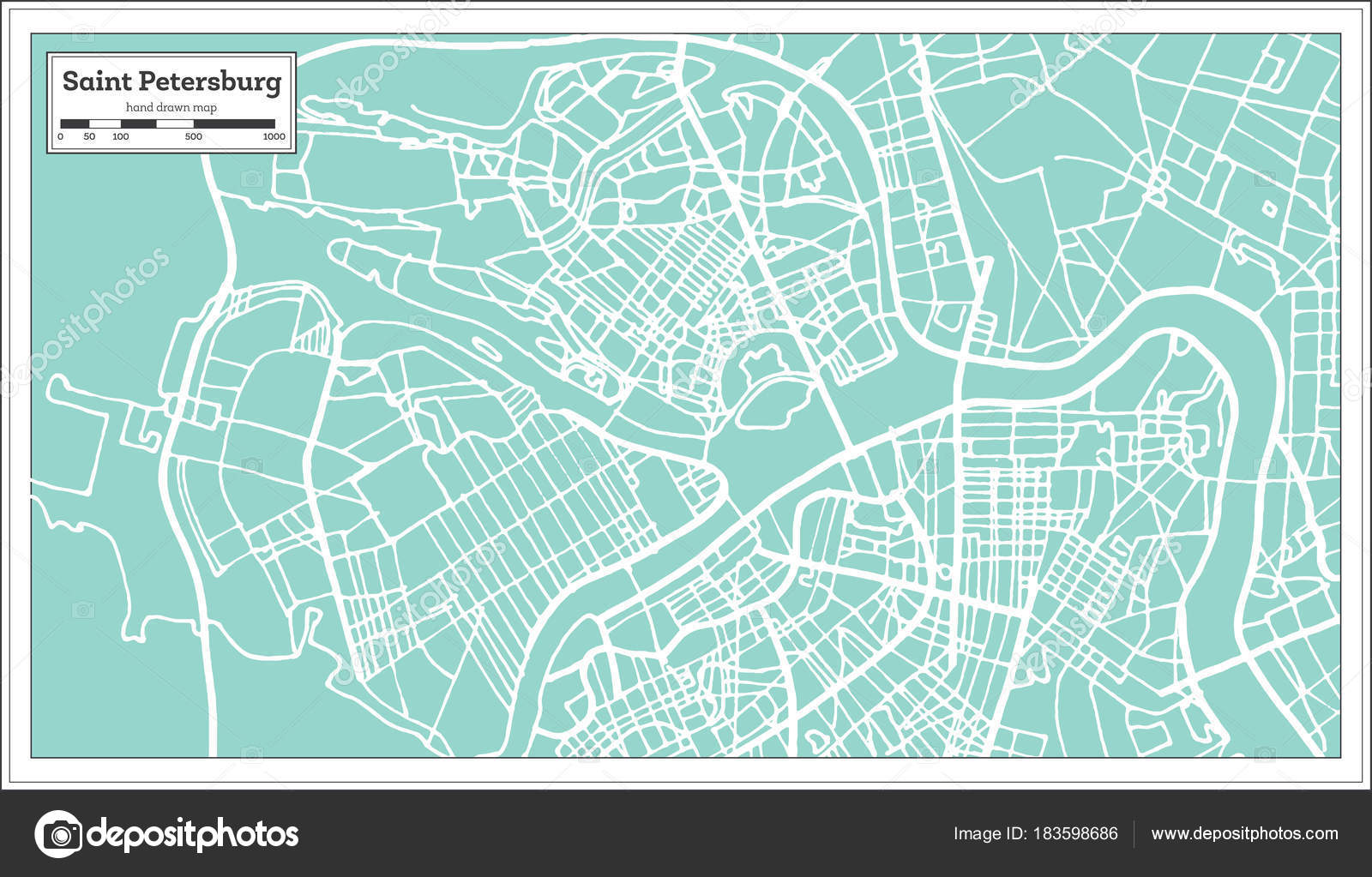
Task: Click the 'hand drawn map' subtitle
Action: coord(171,108)
